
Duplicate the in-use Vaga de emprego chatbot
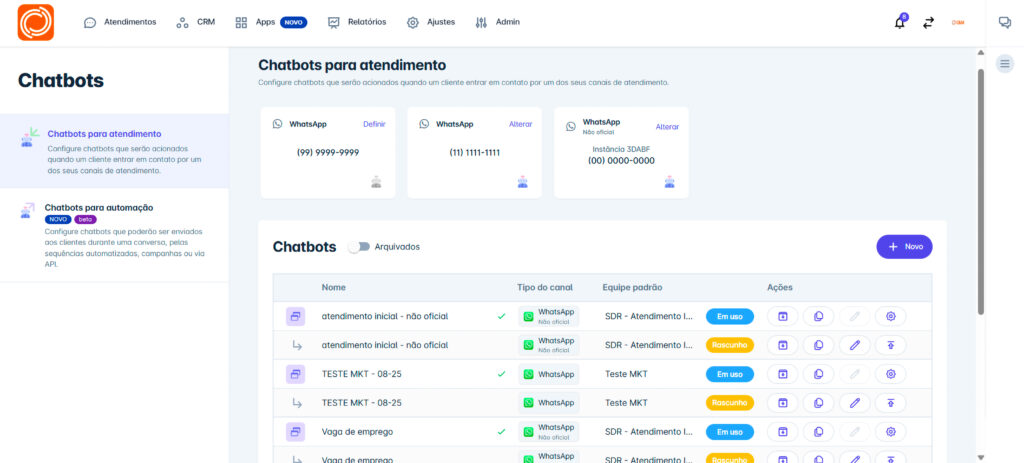pos(818,432)
